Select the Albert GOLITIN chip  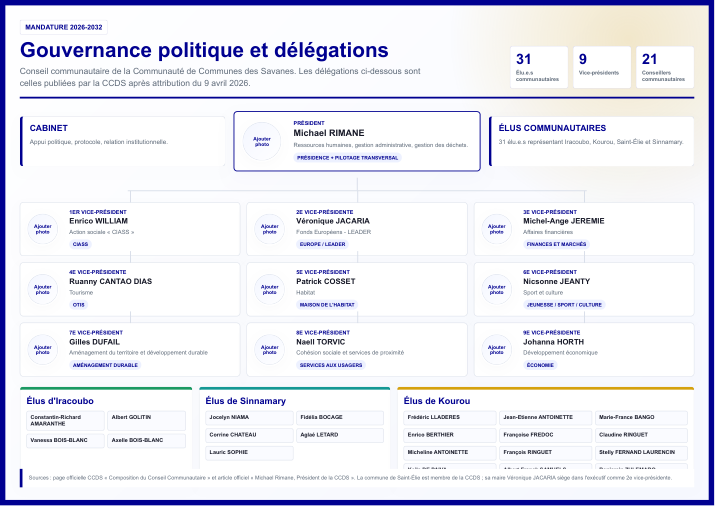tap(146, 421)
